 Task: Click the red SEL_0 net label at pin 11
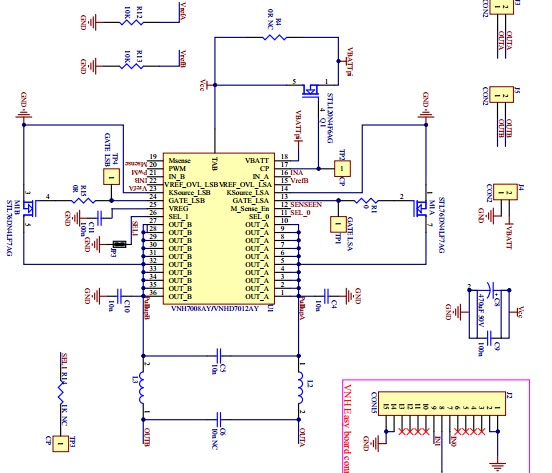[300, 213]
